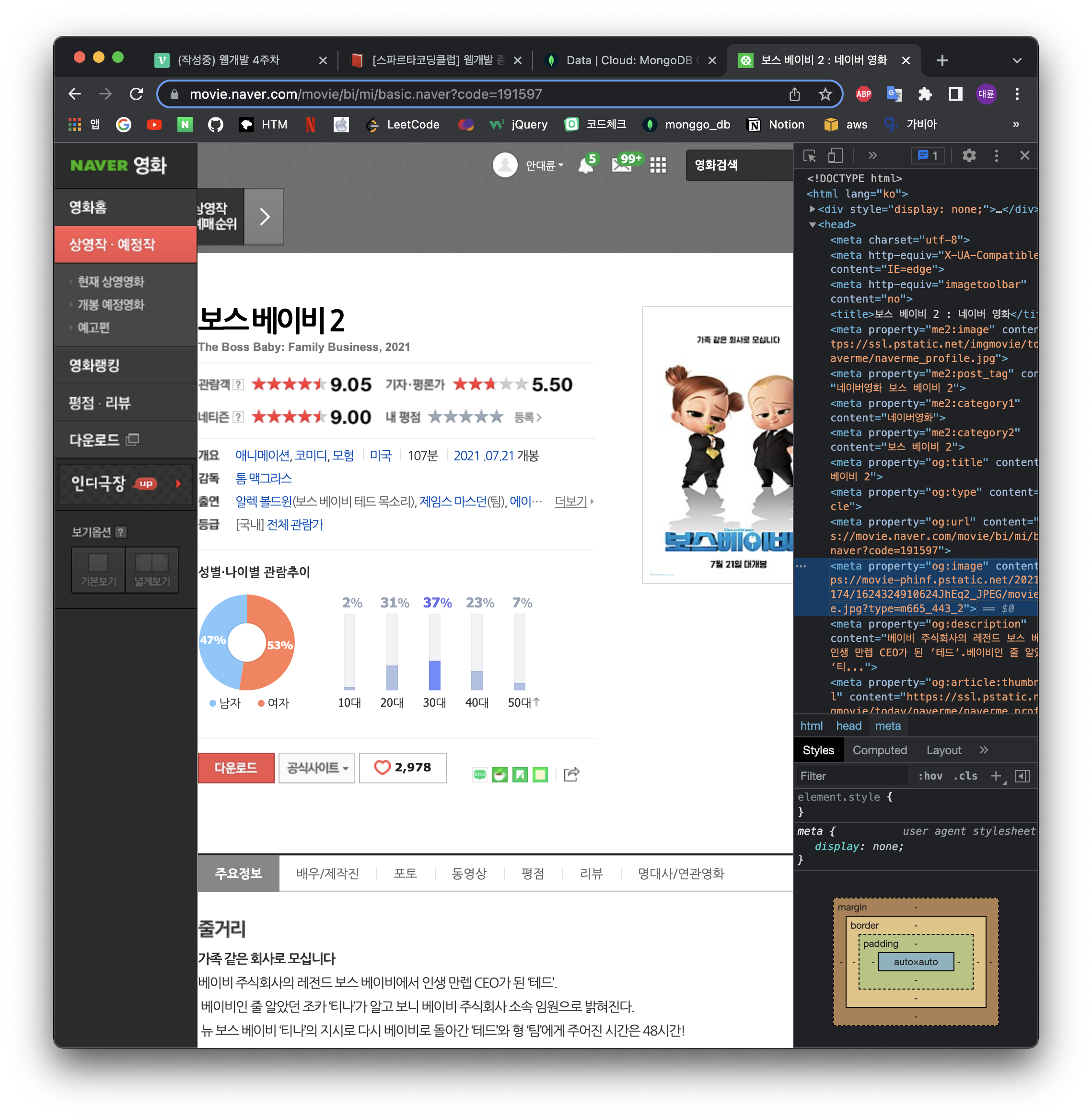Add a new style rule with plus icon
The width and height of the screenshot is (1092, 1119).
[x=996, y=776]
